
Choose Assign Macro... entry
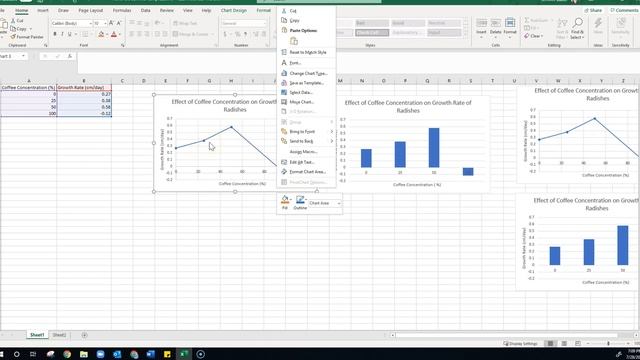[306, 152]
